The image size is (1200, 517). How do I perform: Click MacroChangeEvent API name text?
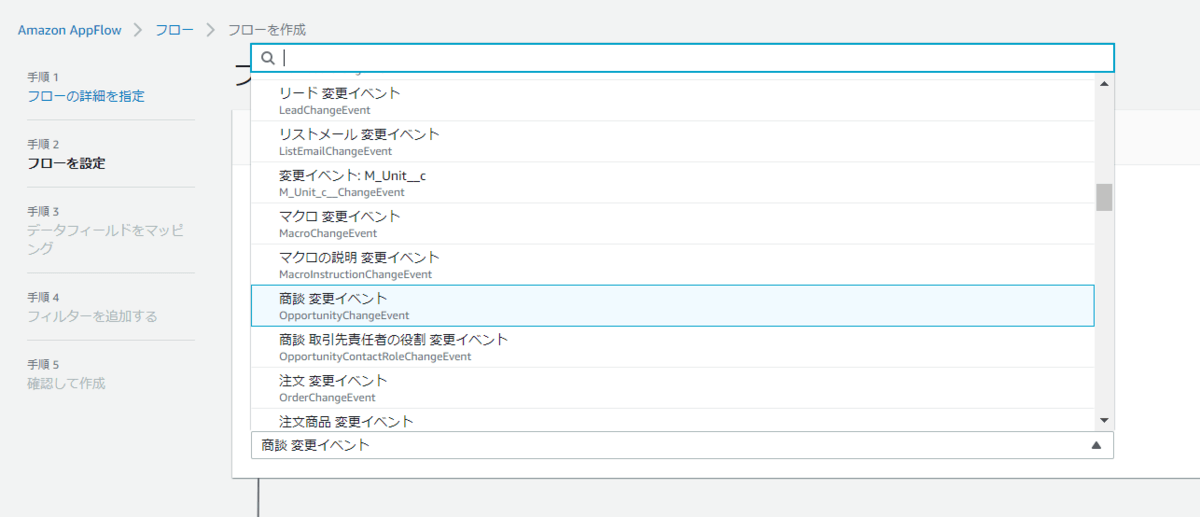pyautogui.click(x=328, y=233)
